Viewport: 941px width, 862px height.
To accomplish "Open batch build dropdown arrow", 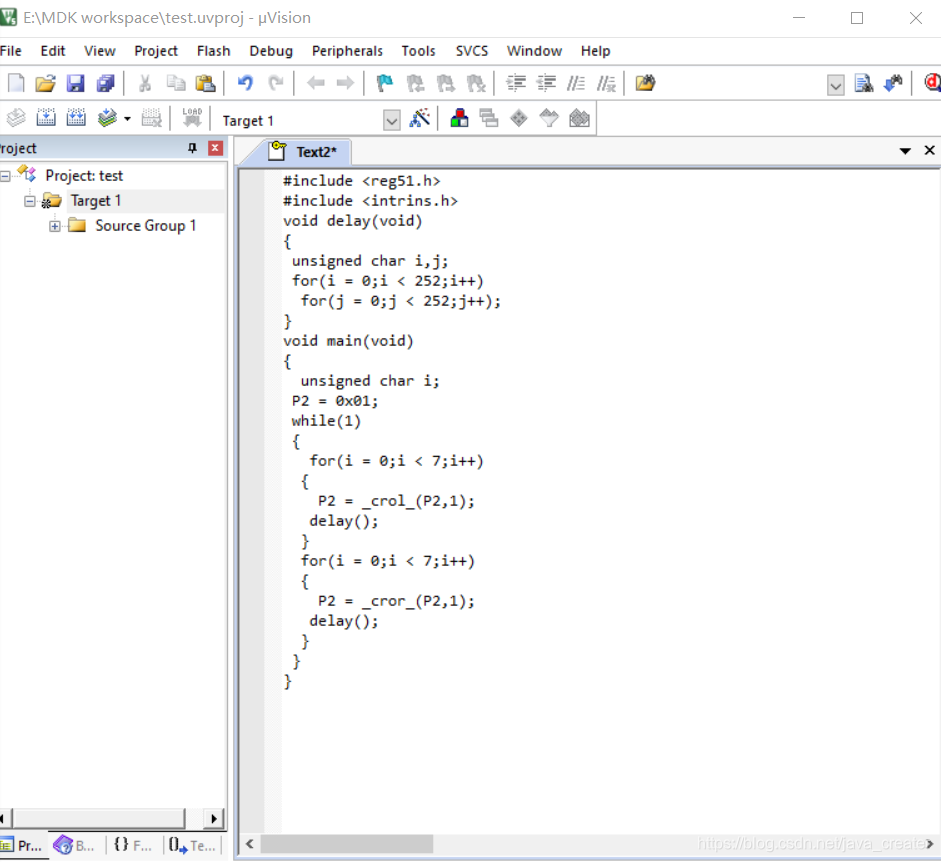I will (127, 119).
